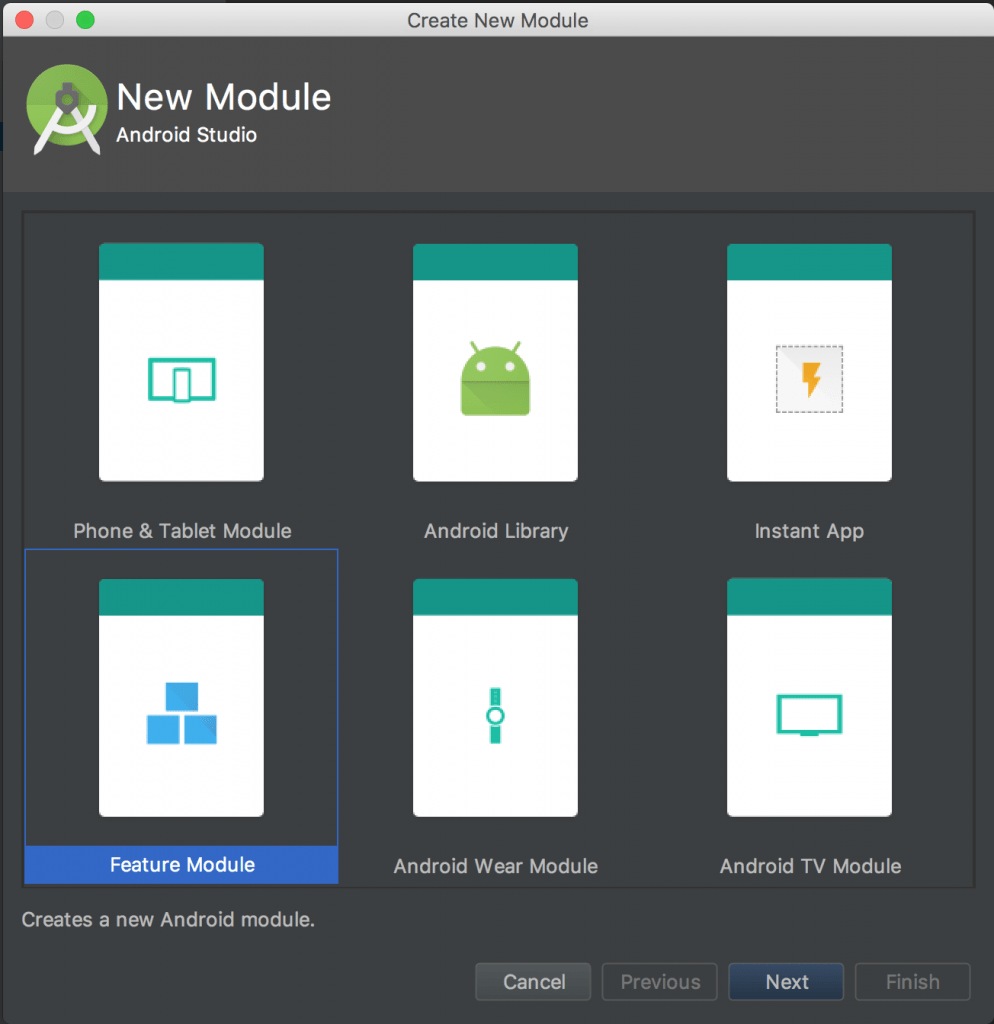
Task: Click the Next button to continue
Action: click(x=786, y=982)
